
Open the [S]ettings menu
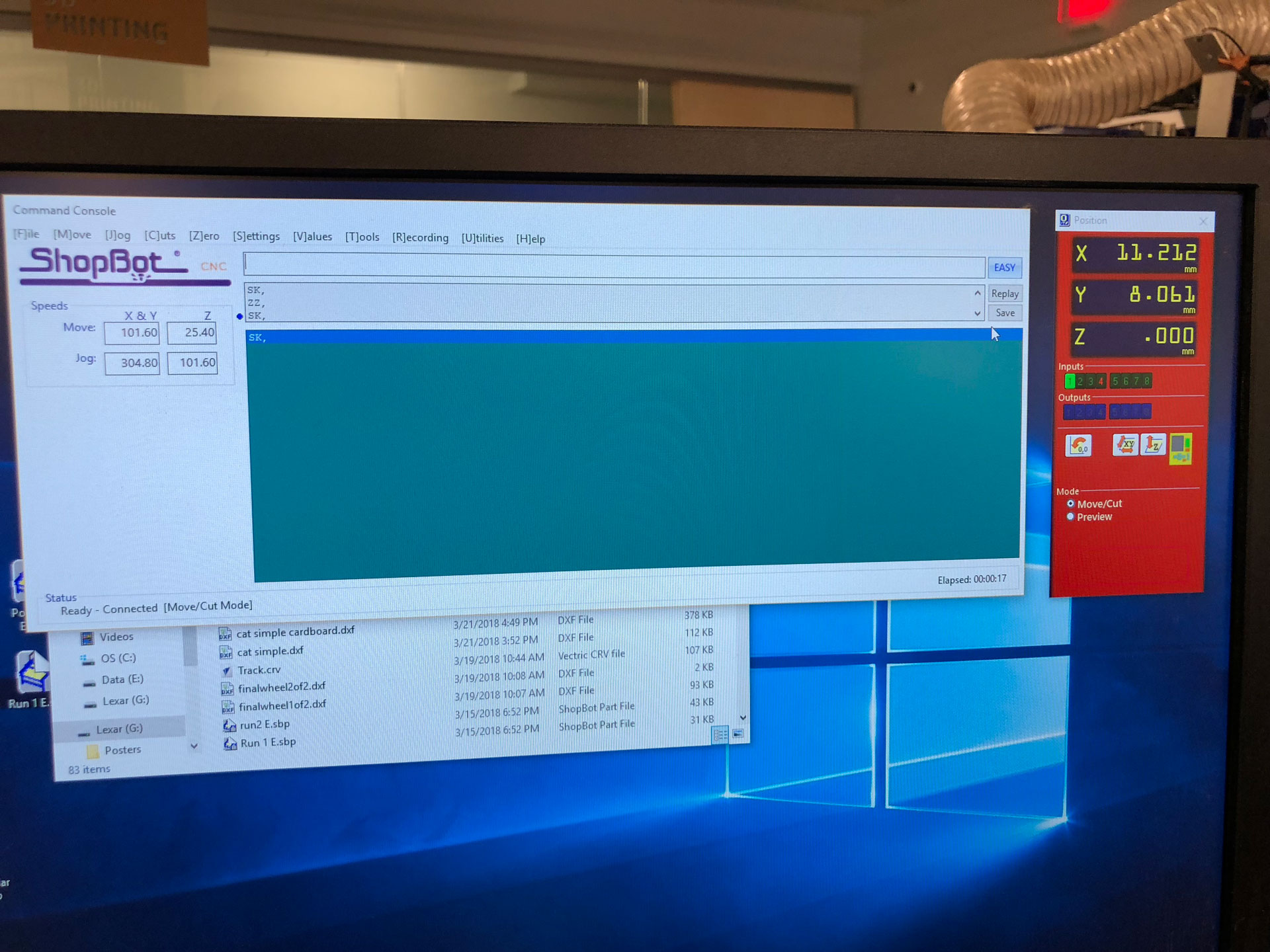point(256,237)
